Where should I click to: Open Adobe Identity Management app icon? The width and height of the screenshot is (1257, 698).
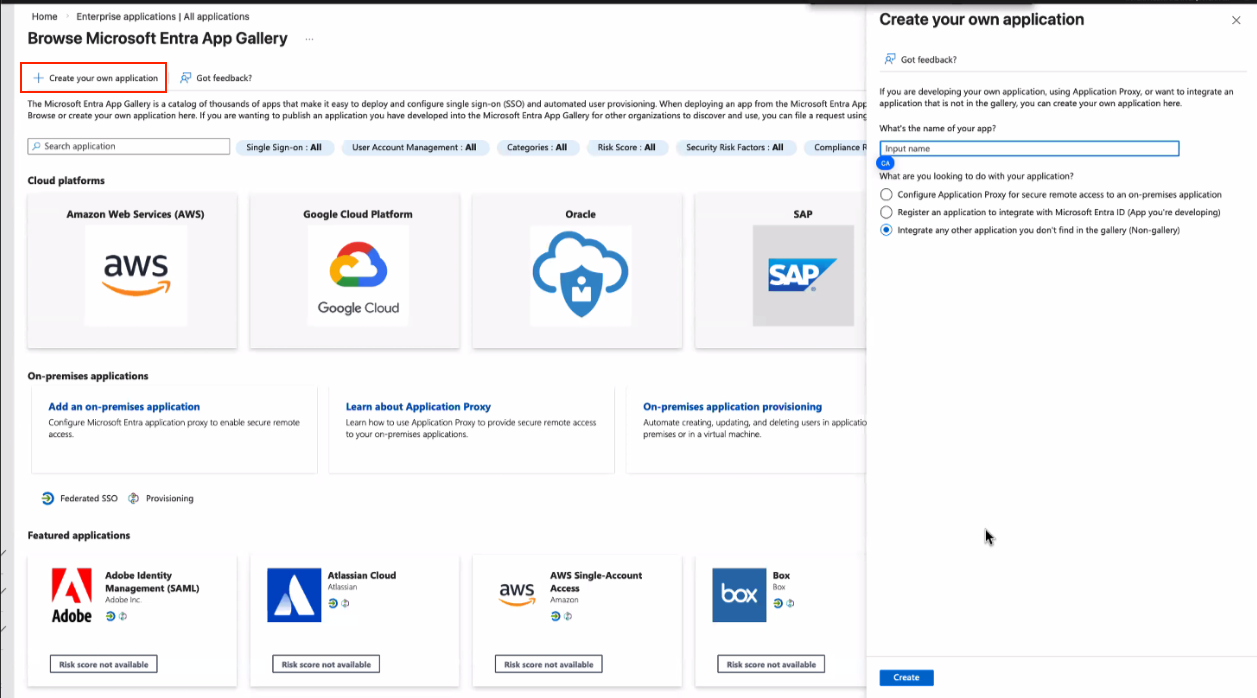[x=72, y=595]
